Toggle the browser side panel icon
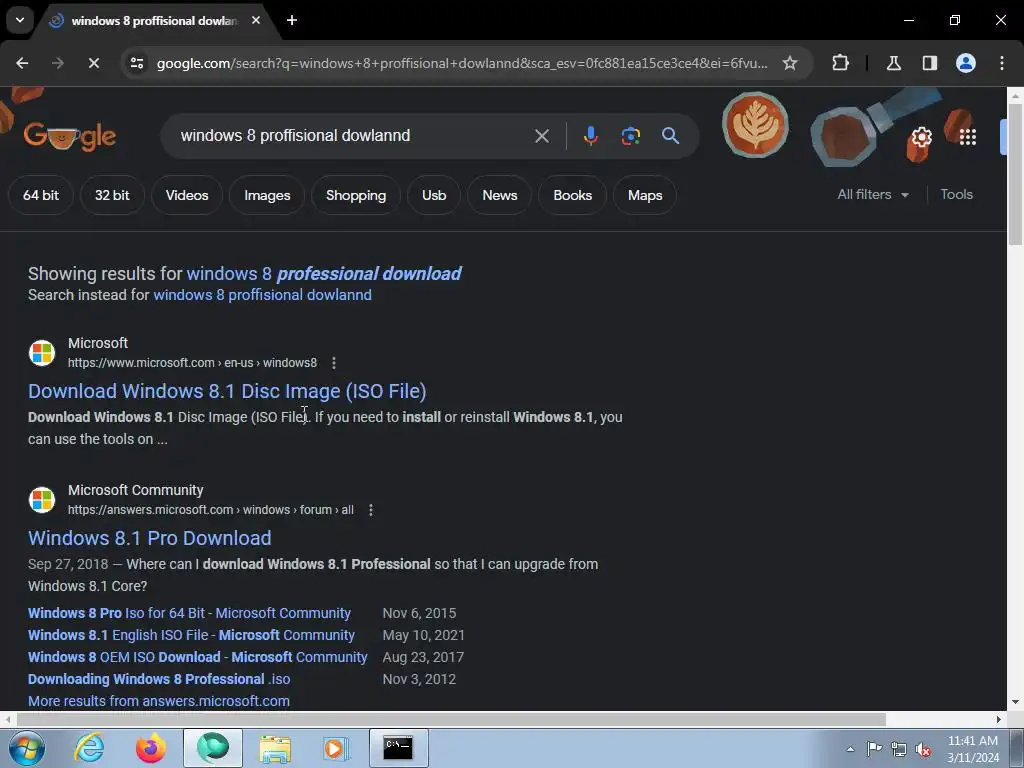 [x=930, y=63]
